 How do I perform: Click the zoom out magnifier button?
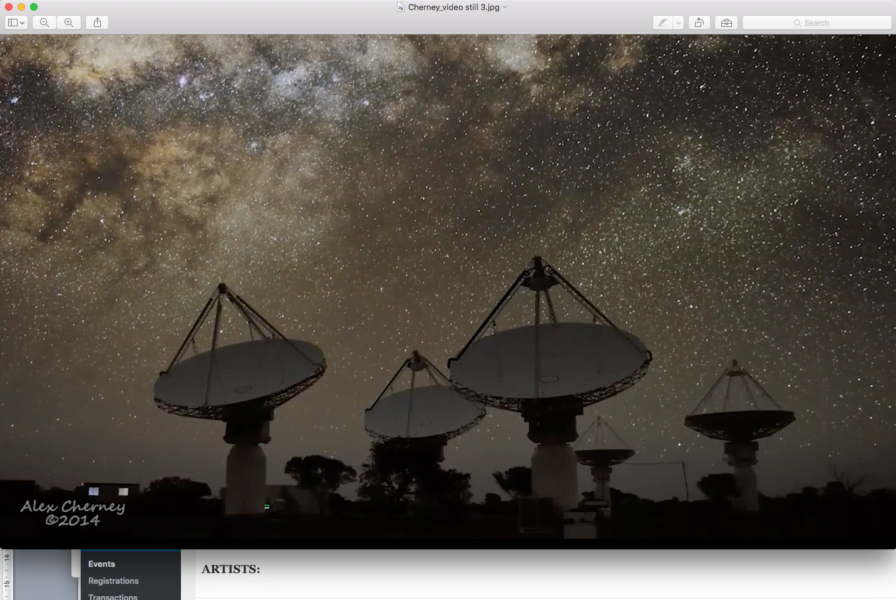point(44,22)
